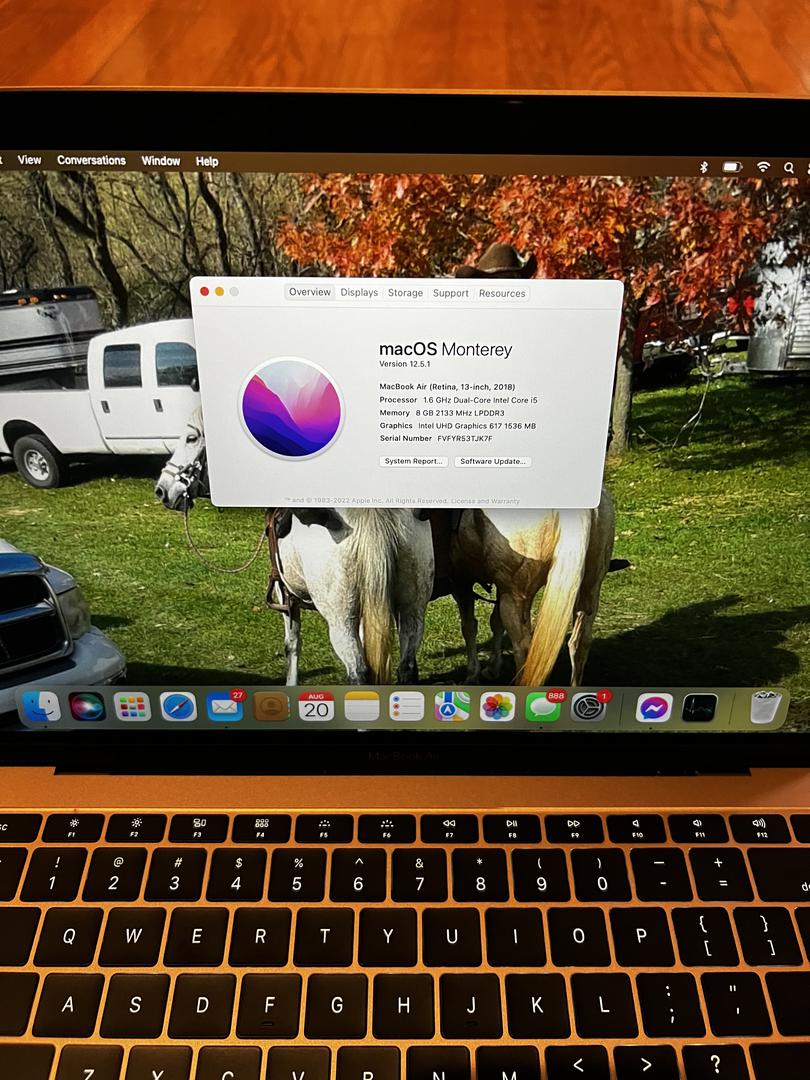This screenshot has height=1080, width=810.
Task: Click the Bluetooth status icon
Action: tap(704, 167)
